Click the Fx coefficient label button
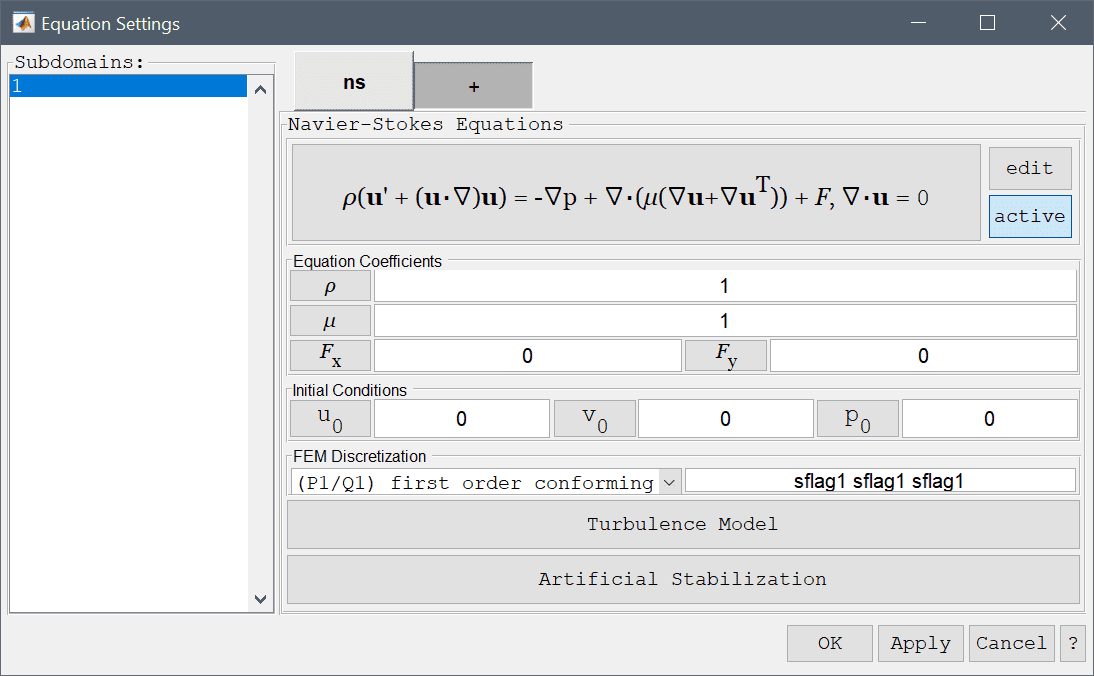The width and height of the screenshot is (1094, 676). click(330, 355)
